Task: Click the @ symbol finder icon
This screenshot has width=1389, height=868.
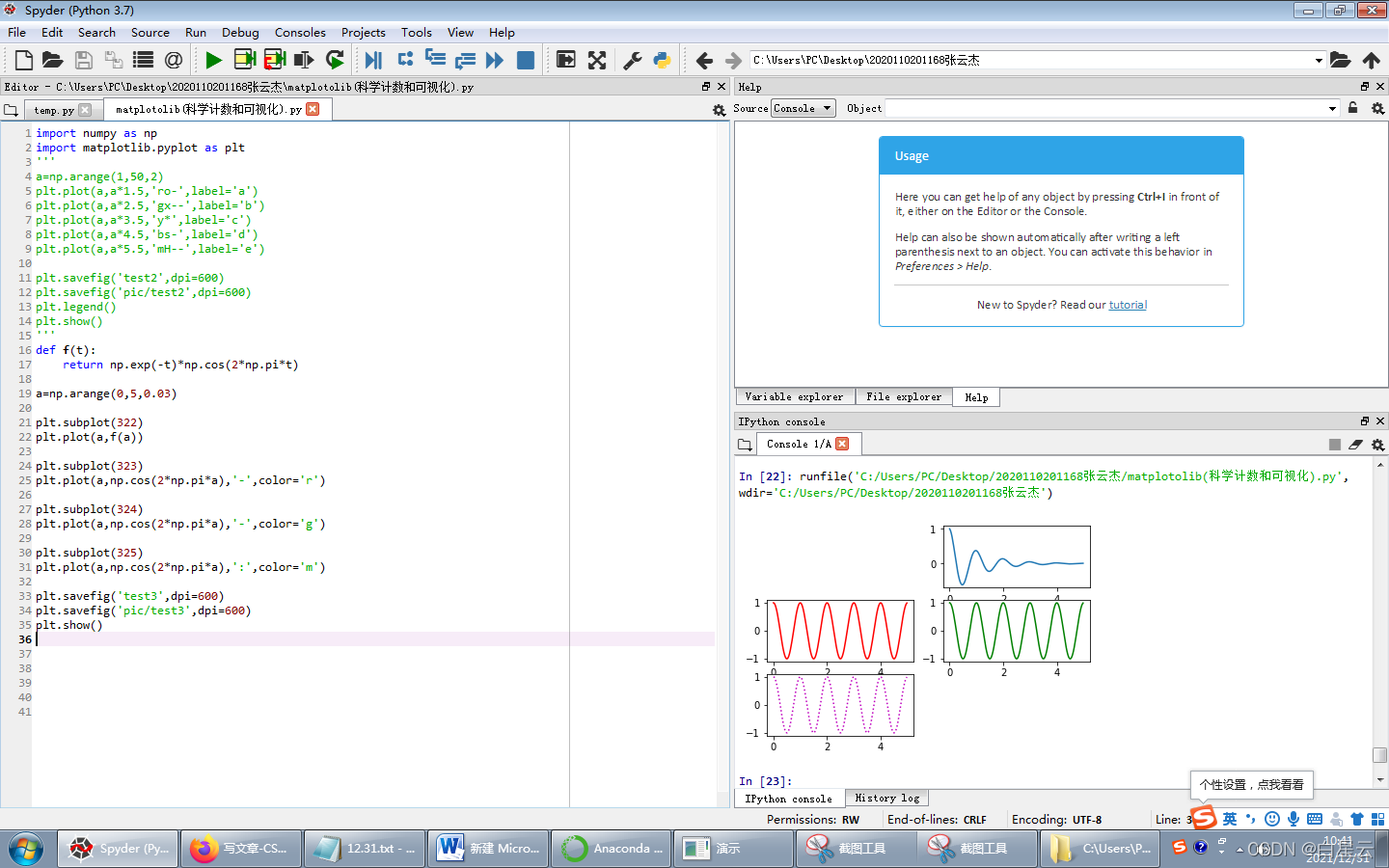Action: [x=174, y=60]
